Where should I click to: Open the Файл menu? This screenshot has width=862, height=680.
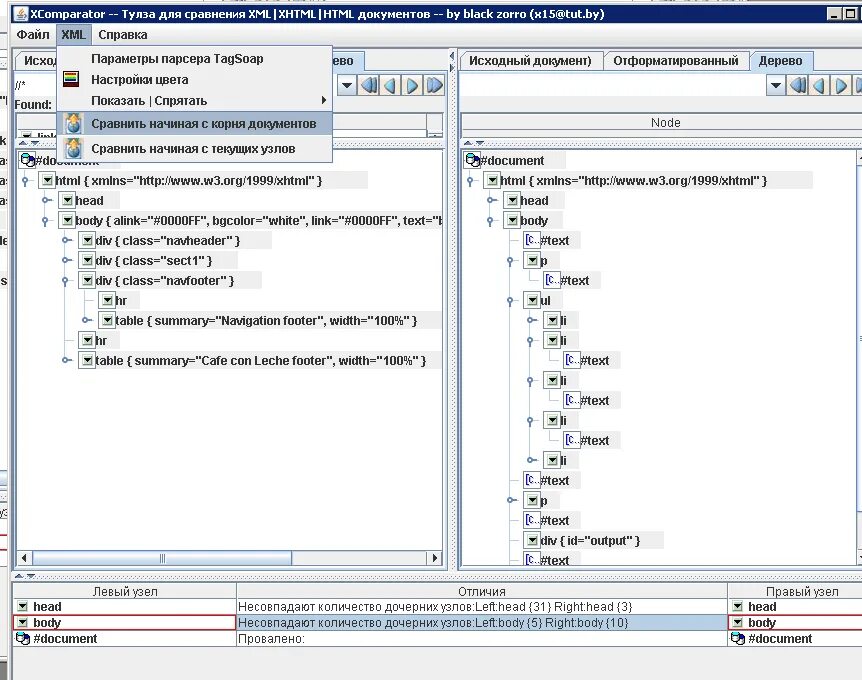point(32,35)
